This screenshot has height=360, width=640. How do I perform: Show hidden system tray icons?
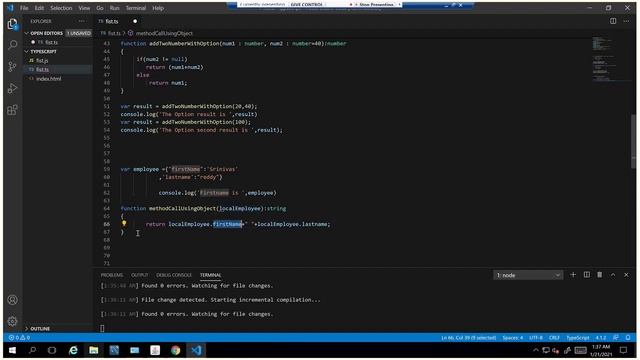[x=536, y=350]
